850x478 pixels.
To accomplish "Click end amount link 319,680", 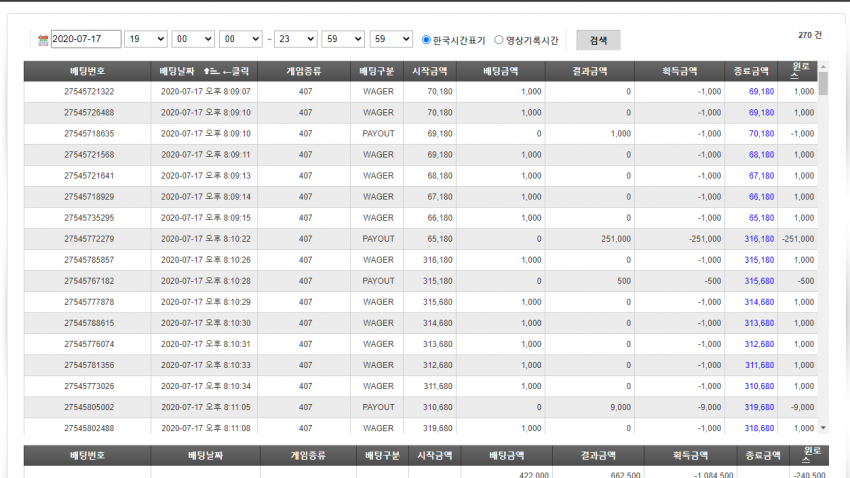I will pyautogui.click(x=759, y=408).
